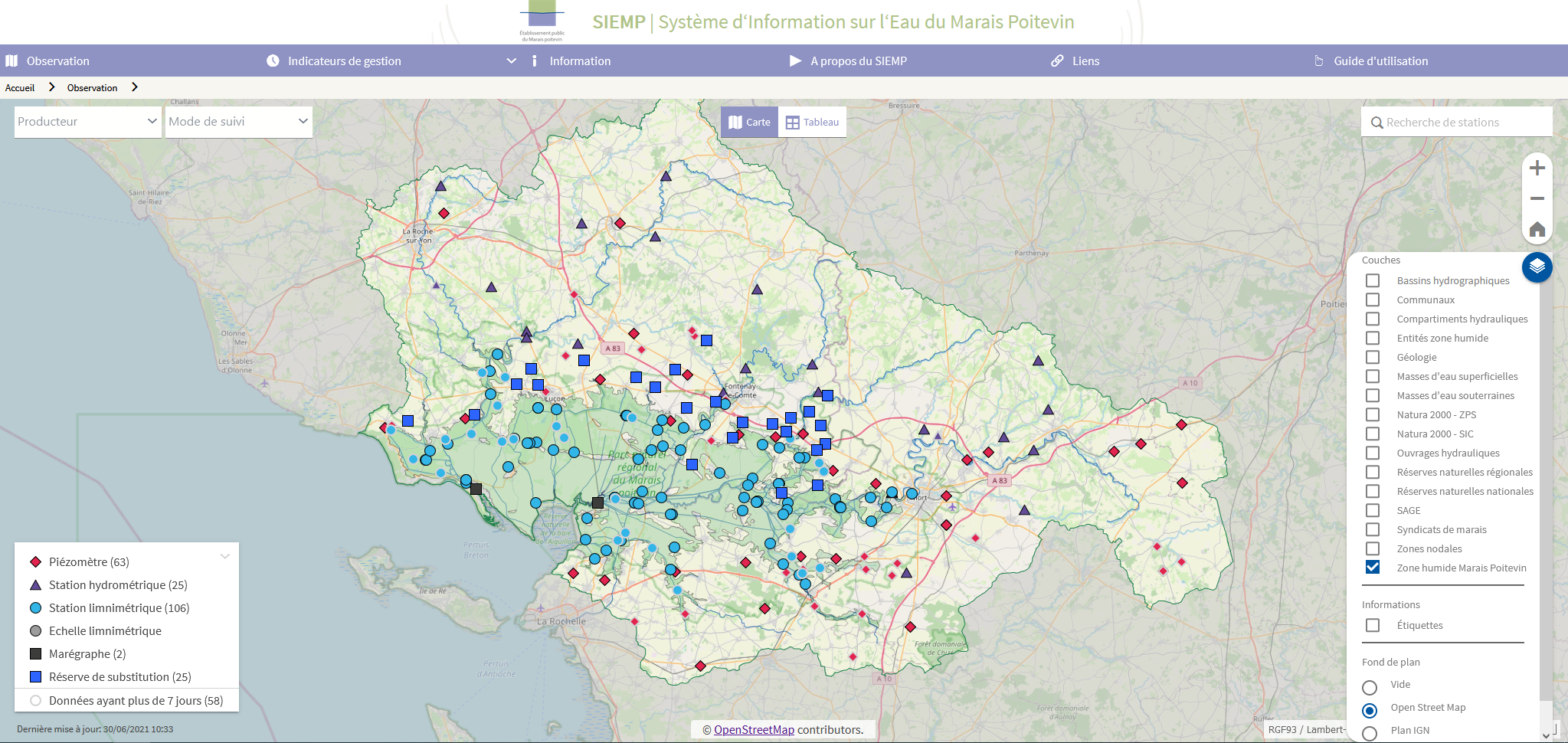This screenshot has height=743, width=1568.
Task: Open the Producteur dropdown
Action: (x=88, y=122)
